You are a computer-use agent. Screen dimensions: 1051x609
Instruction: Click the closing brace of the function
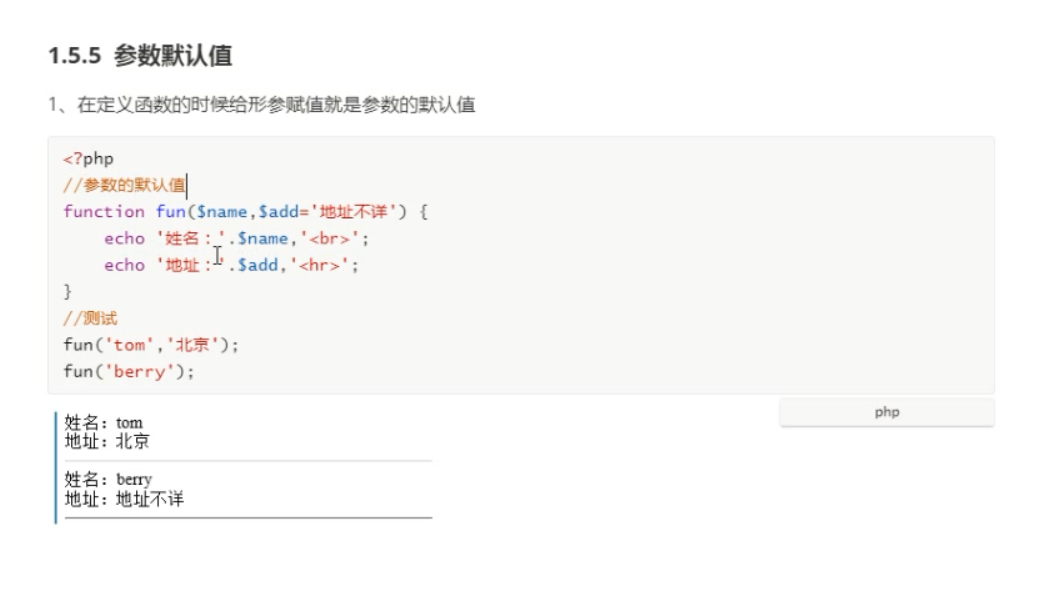(68, 292)
